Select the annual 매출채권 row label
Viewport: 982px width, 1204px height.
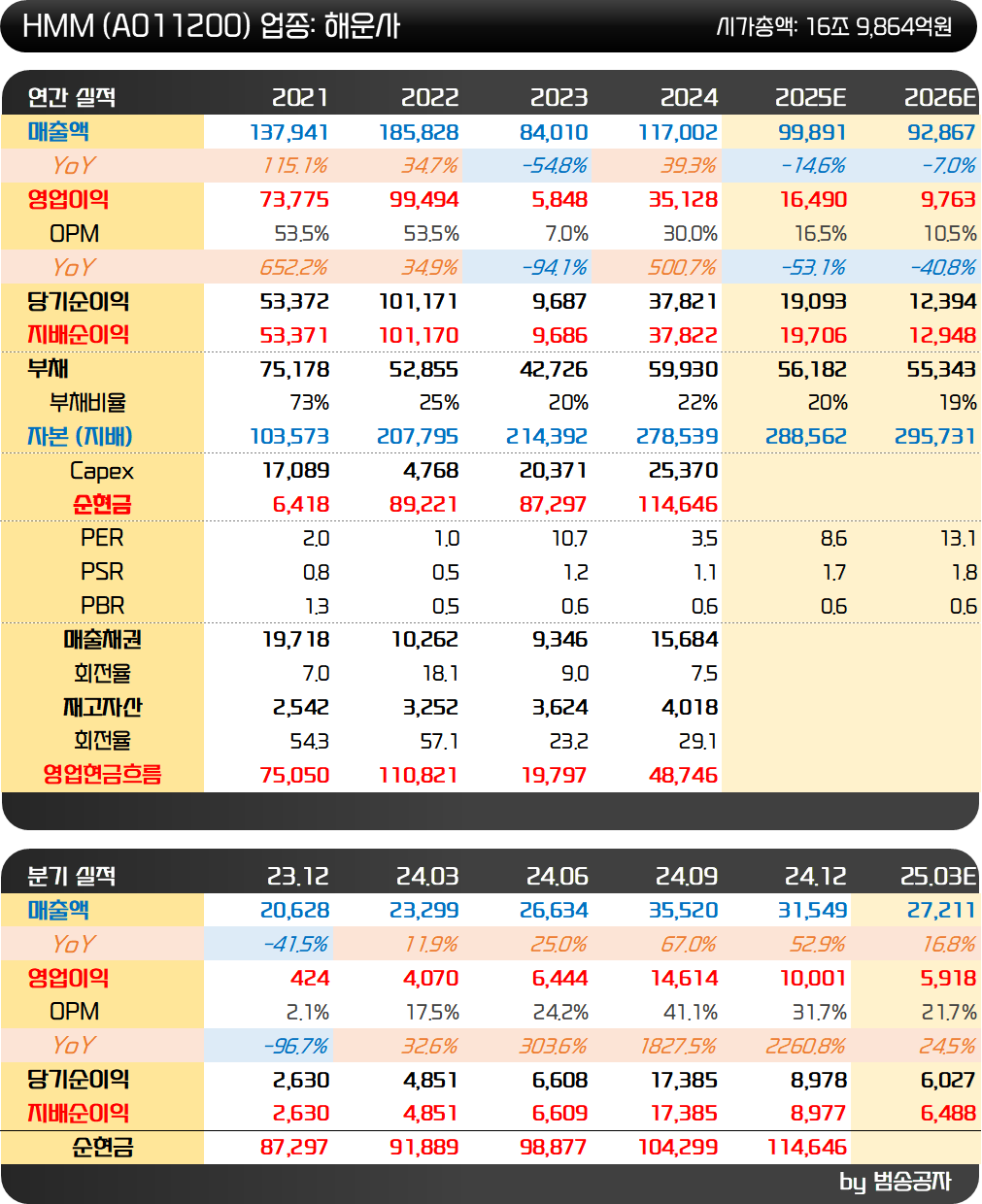pyautogui.click(x=103, y=640)
